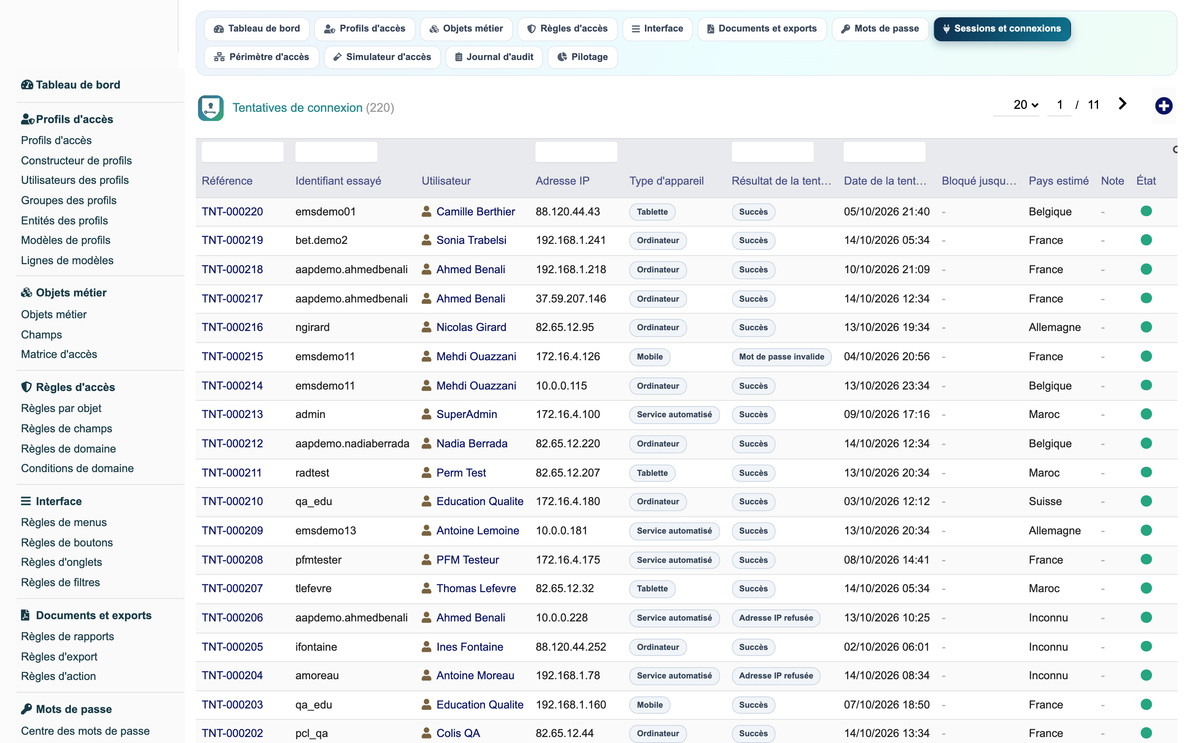
Task: Click the Référence filter field
Action: pyautogui.click(x=242, y=152)
